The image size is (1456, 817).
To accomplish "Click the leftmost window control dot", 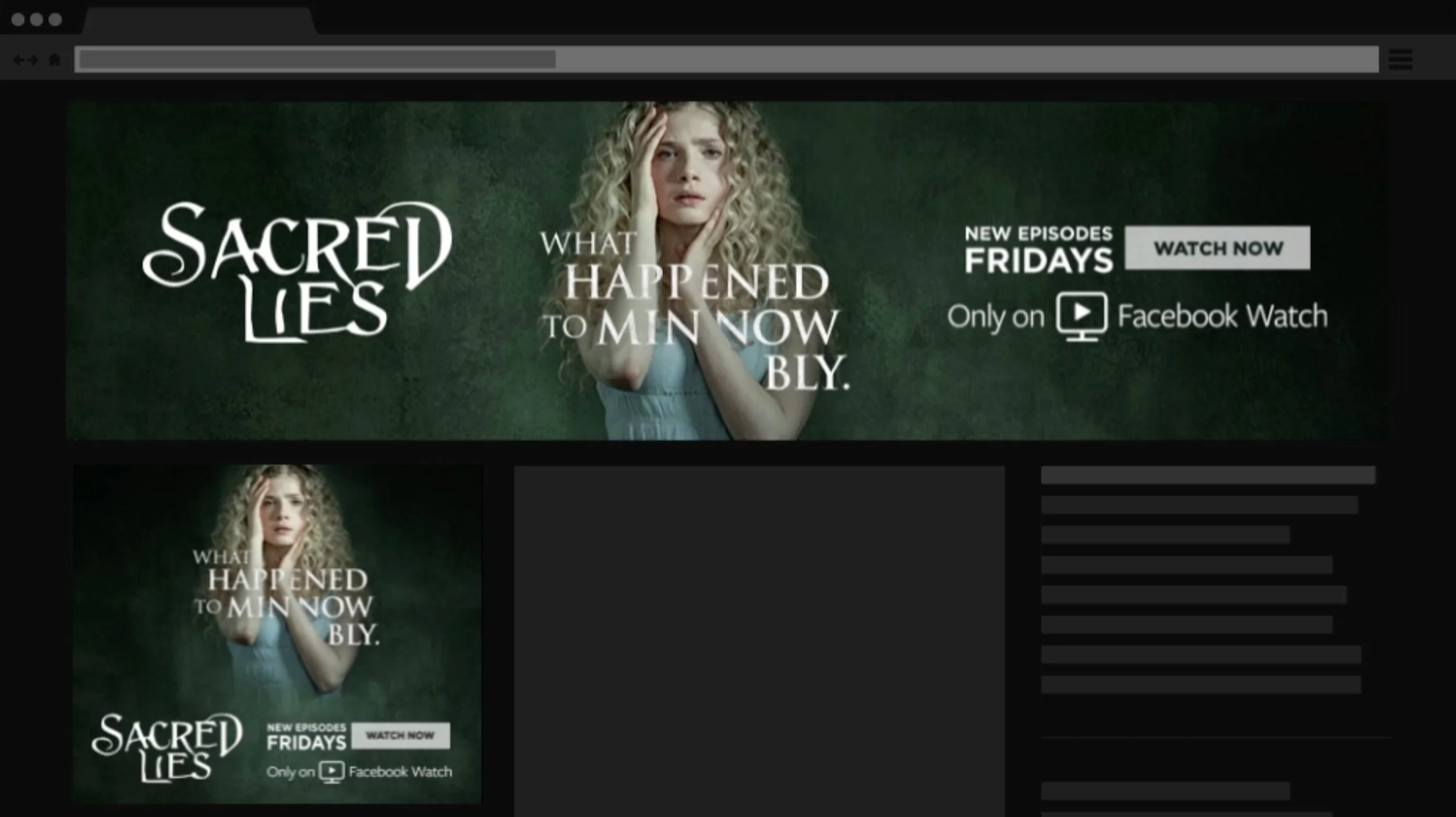I will [18, 20].
